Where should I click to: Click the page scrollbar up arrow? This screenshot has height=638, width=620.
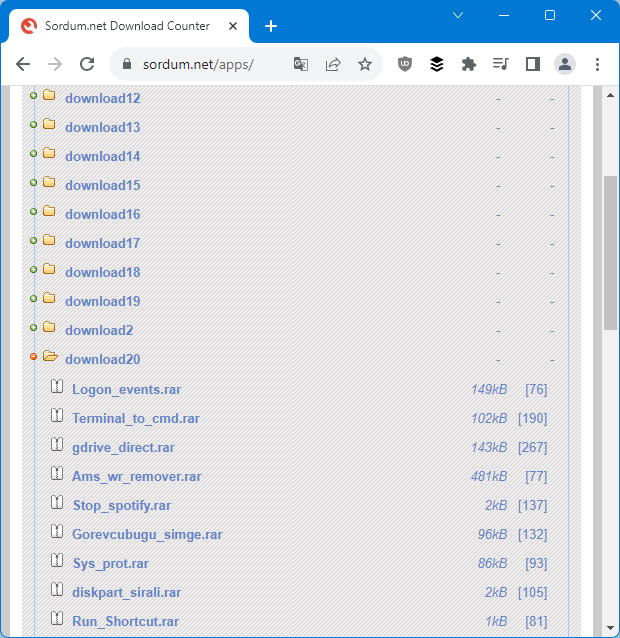(x=610, y=95)
